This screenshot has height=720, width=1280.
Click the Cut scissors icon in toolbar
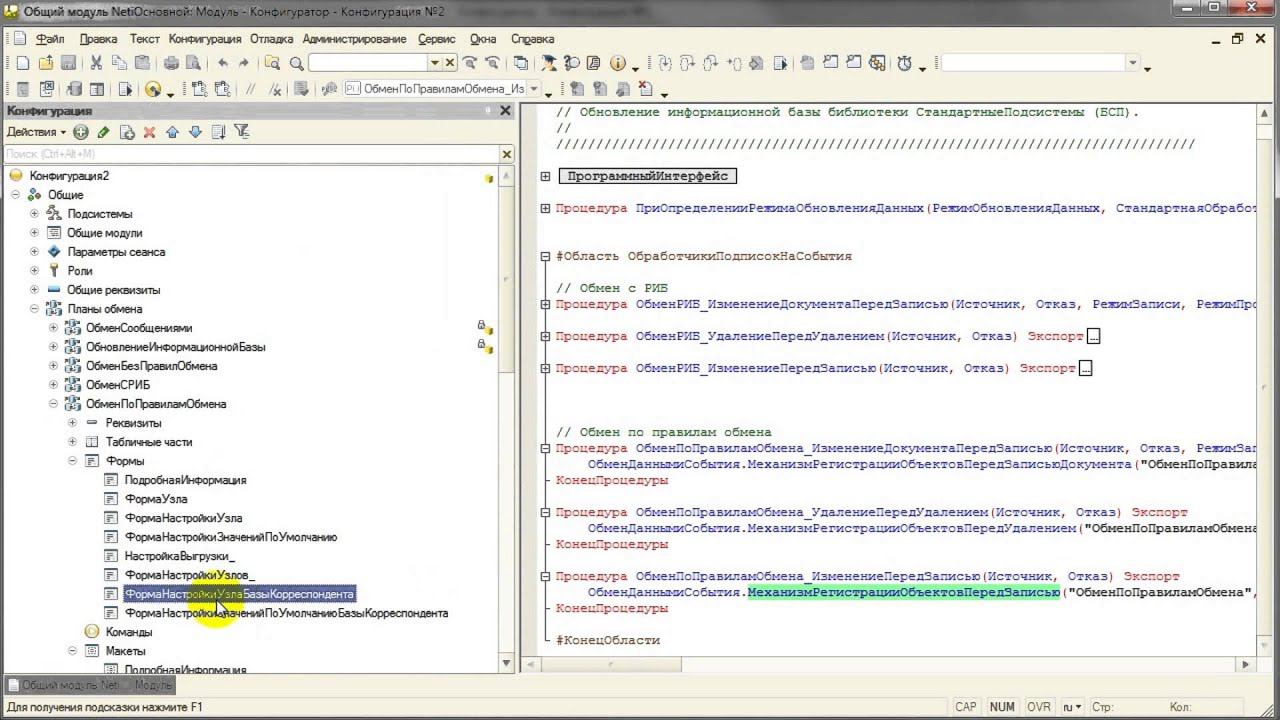pos(96,63)
